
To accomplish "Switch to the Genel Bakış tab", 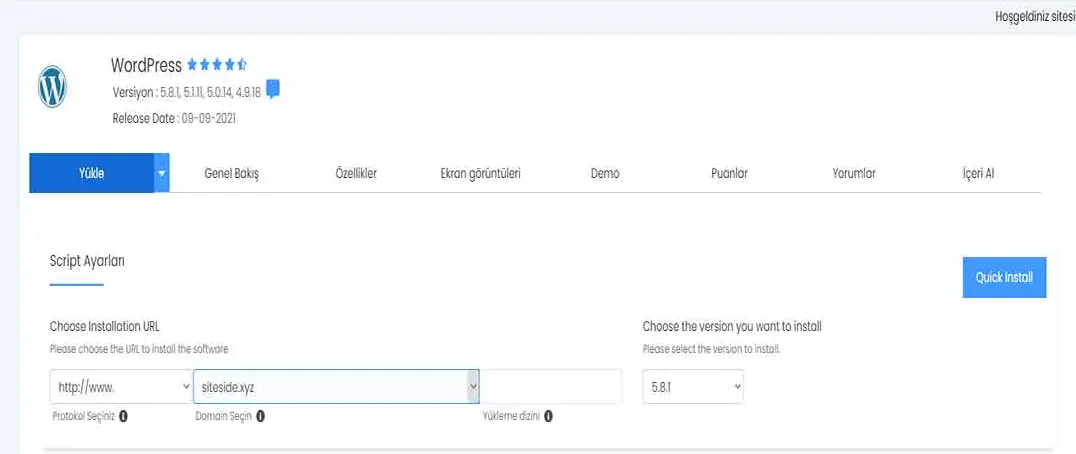I will tap(231, 174).
